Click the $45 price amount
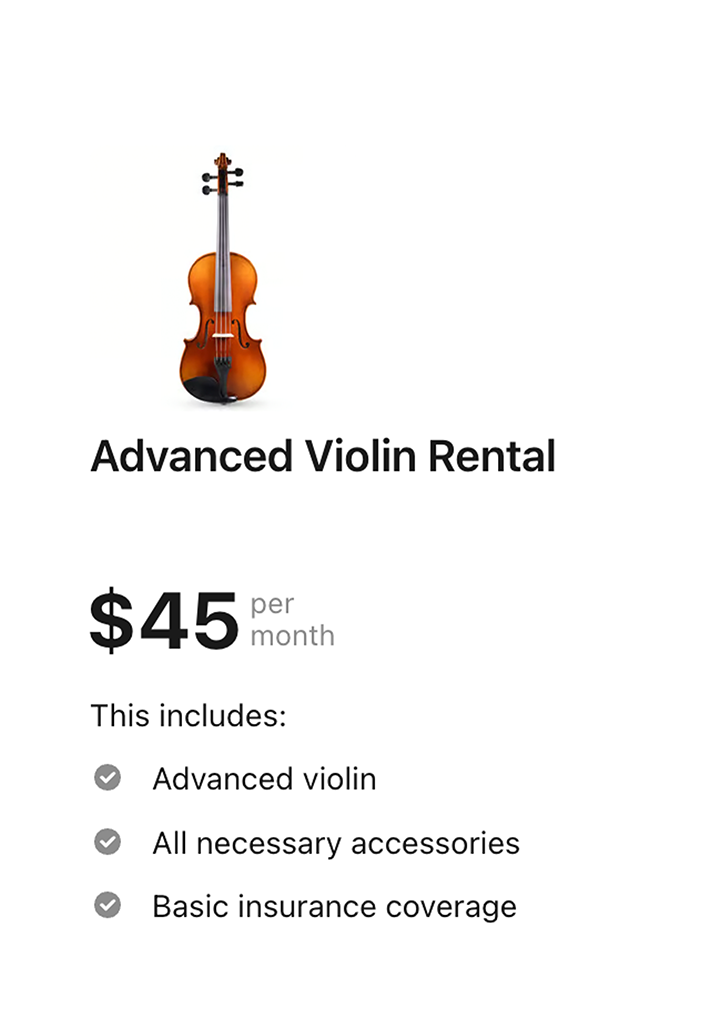The image size is (704, 1012). (165, 620)
